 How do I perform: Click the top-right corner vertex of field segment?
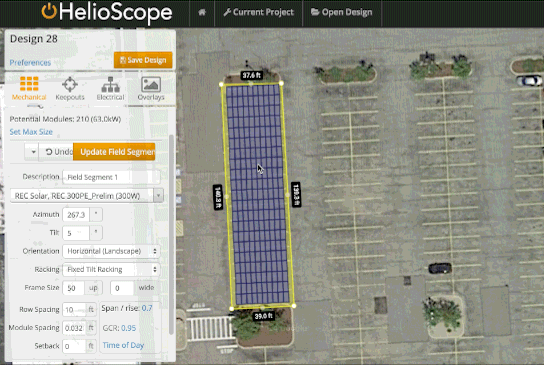tap(281, 83)
